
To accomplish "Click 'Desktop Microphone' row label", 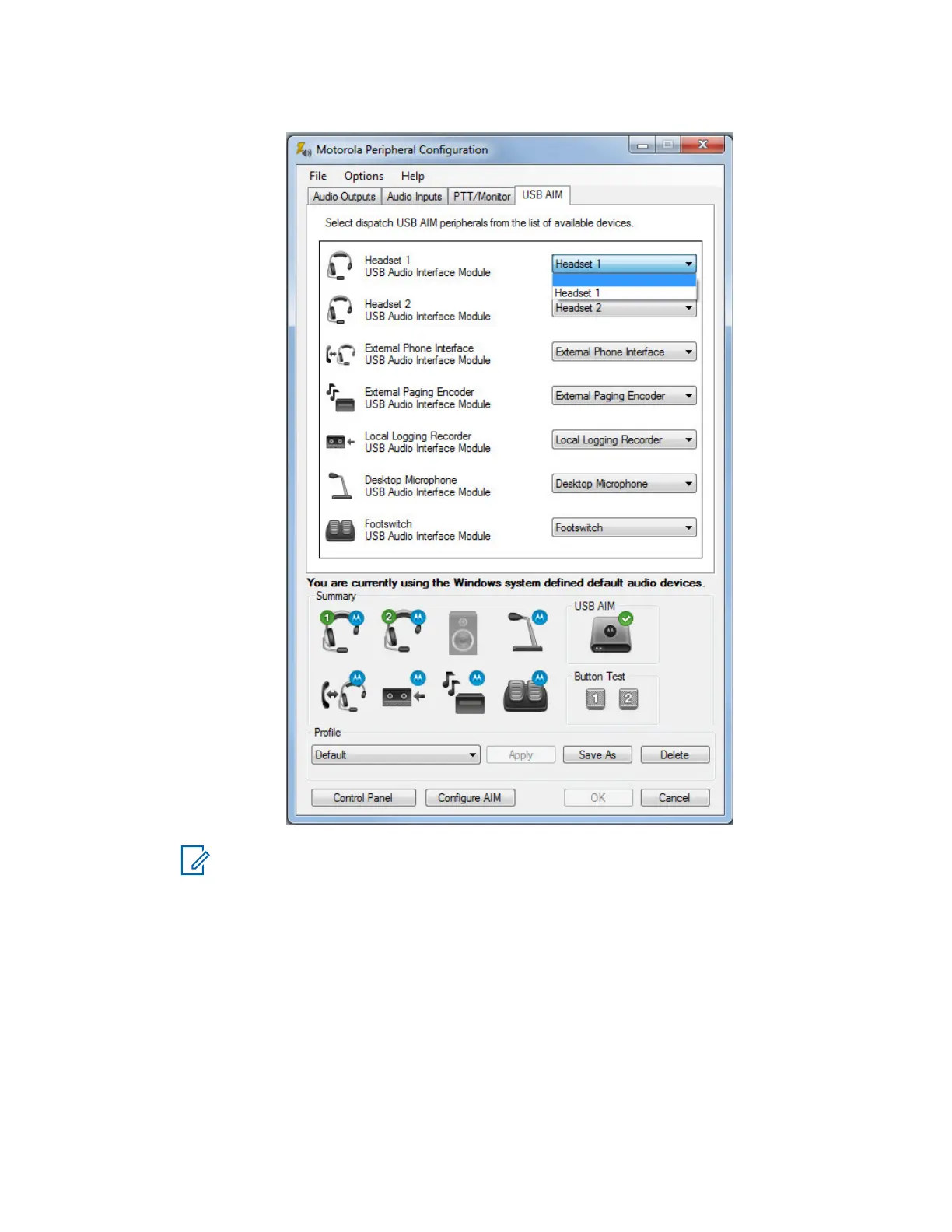I will (411, 480).
